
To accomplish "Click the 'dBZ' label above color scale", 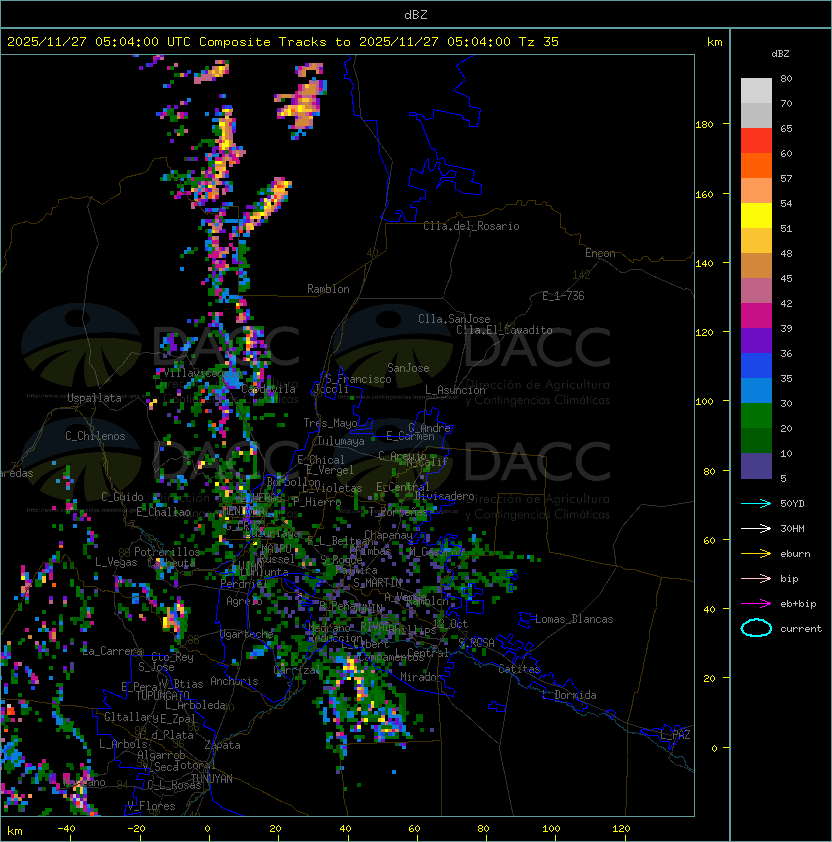I will point(780,54).
